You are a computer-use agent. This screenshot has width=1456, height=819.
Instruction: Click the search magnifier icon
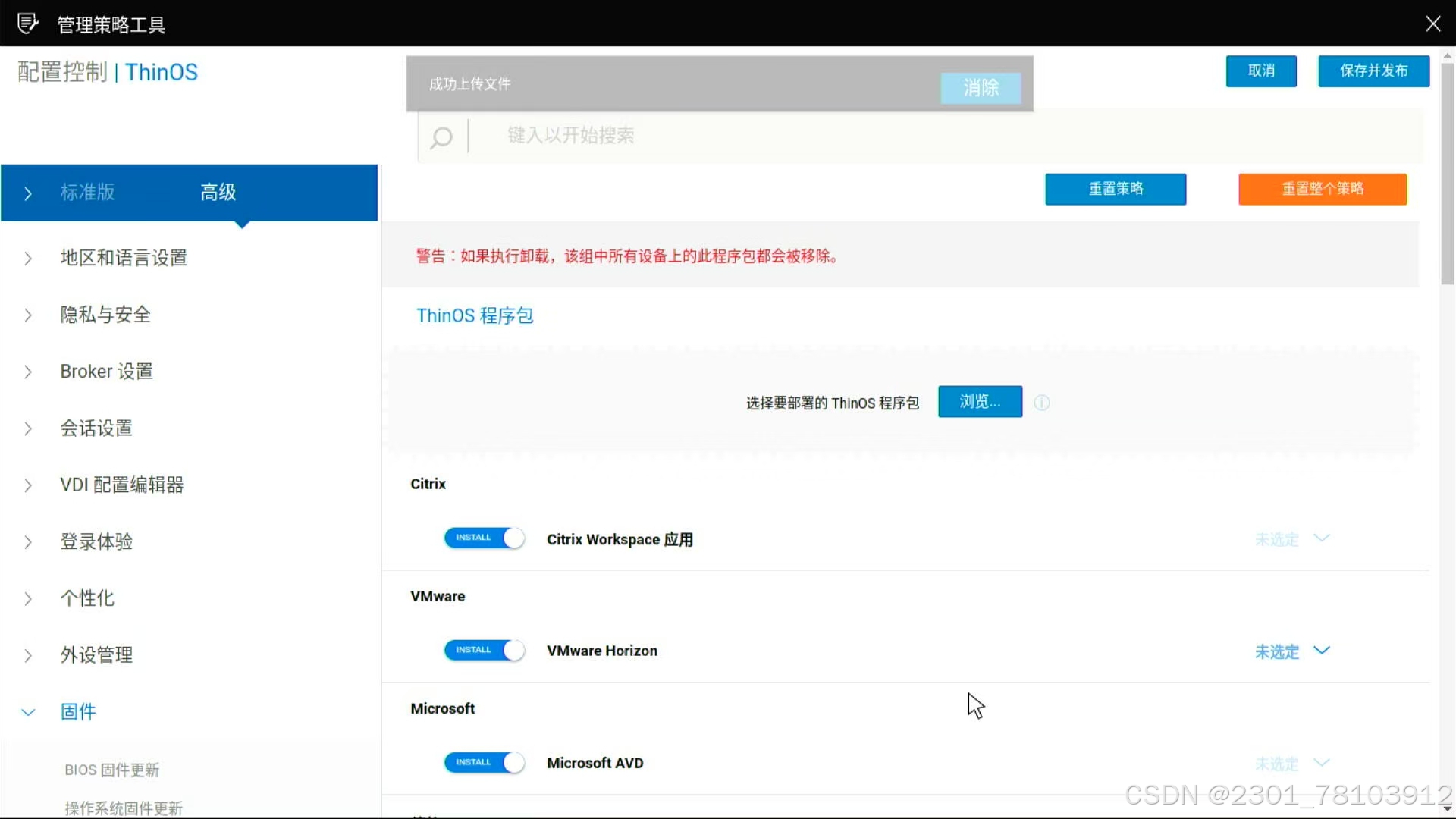pyautogui.click(x=441, y=137)
